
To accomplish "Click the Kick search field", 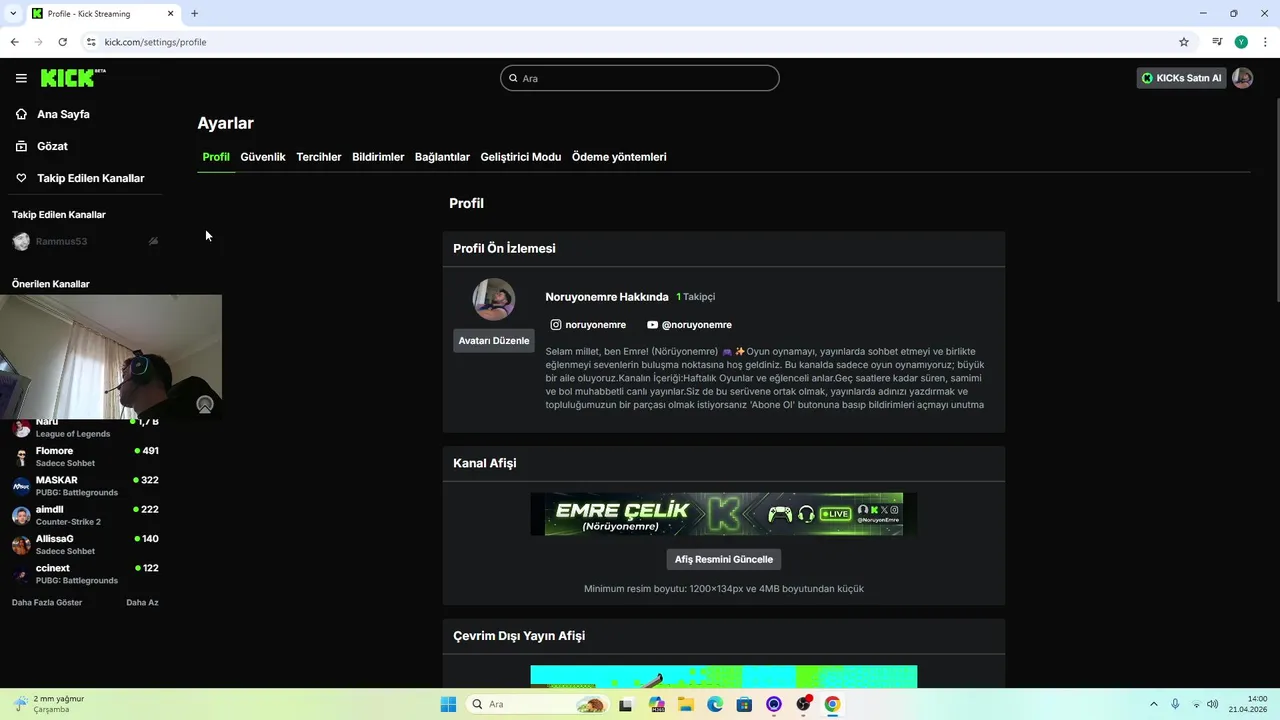I will pos(640,78).
